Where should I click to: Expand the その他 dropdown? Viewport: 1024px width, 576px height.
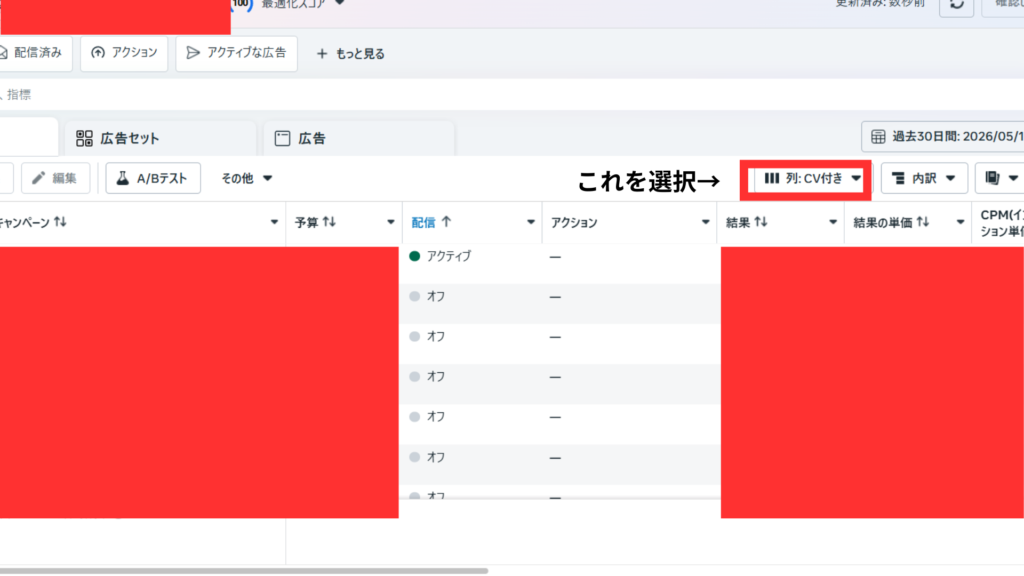point(246,178)
